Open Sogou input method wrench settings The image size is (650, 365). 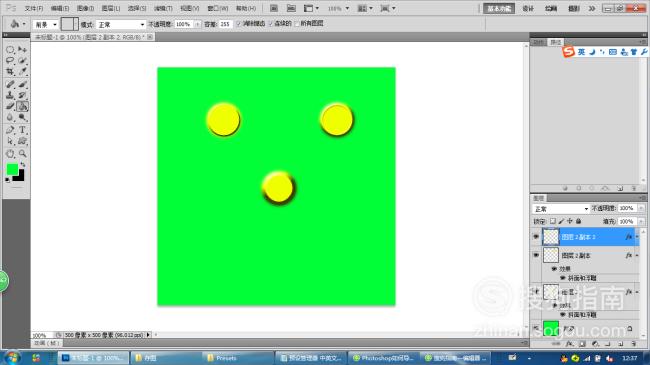[644, 52]
